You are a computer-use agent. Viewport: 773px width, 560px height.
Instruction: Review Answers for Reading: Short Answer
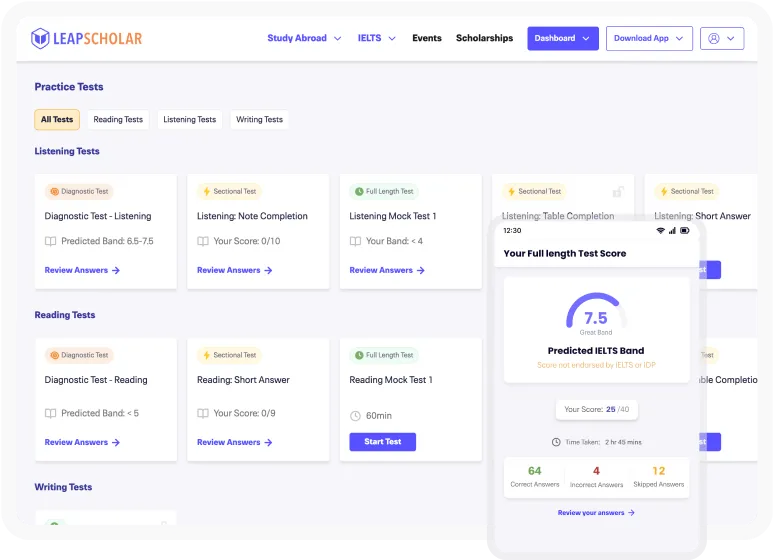235,442
